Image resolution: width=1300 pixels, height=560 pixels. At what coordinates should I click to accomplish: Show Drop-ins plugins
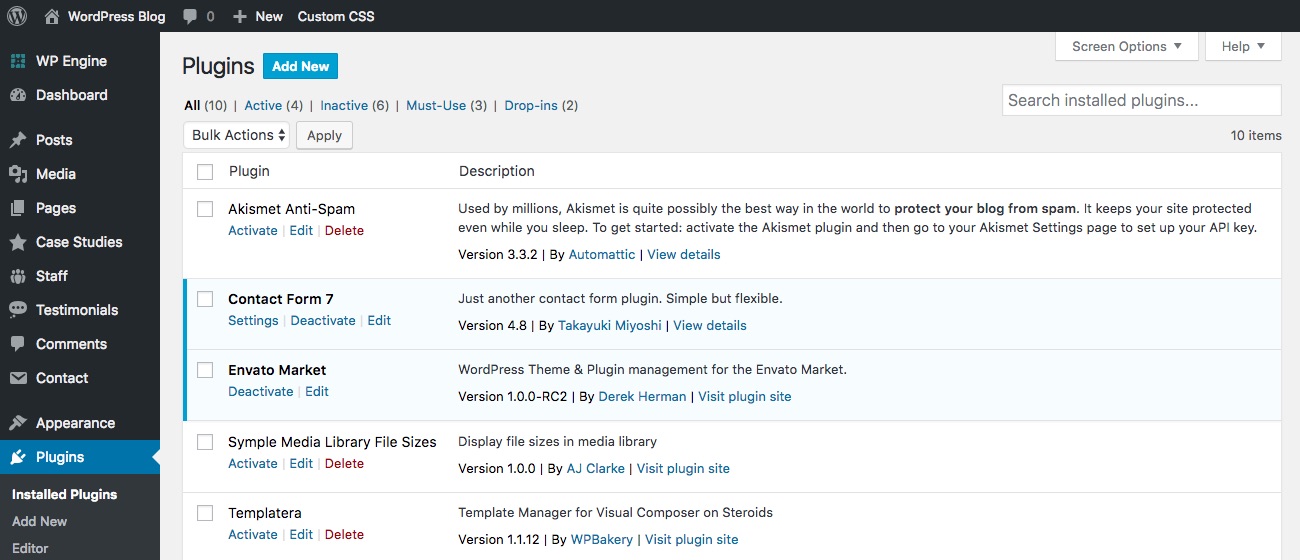(x=531, y=105)
